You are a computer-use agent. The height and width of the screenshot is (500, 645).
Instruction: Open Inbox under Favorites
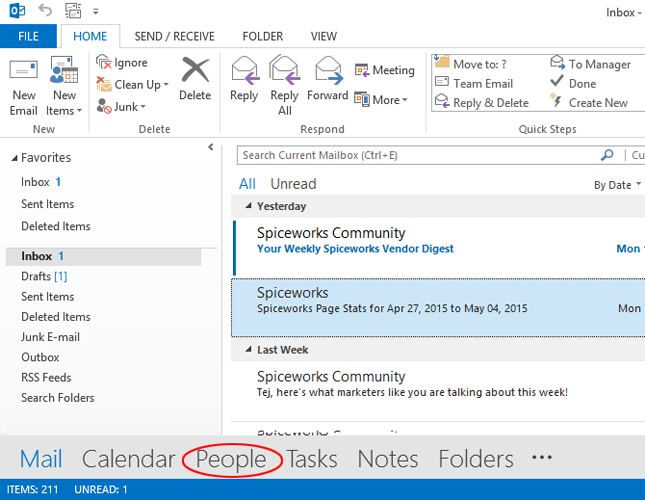click(41, 182)
